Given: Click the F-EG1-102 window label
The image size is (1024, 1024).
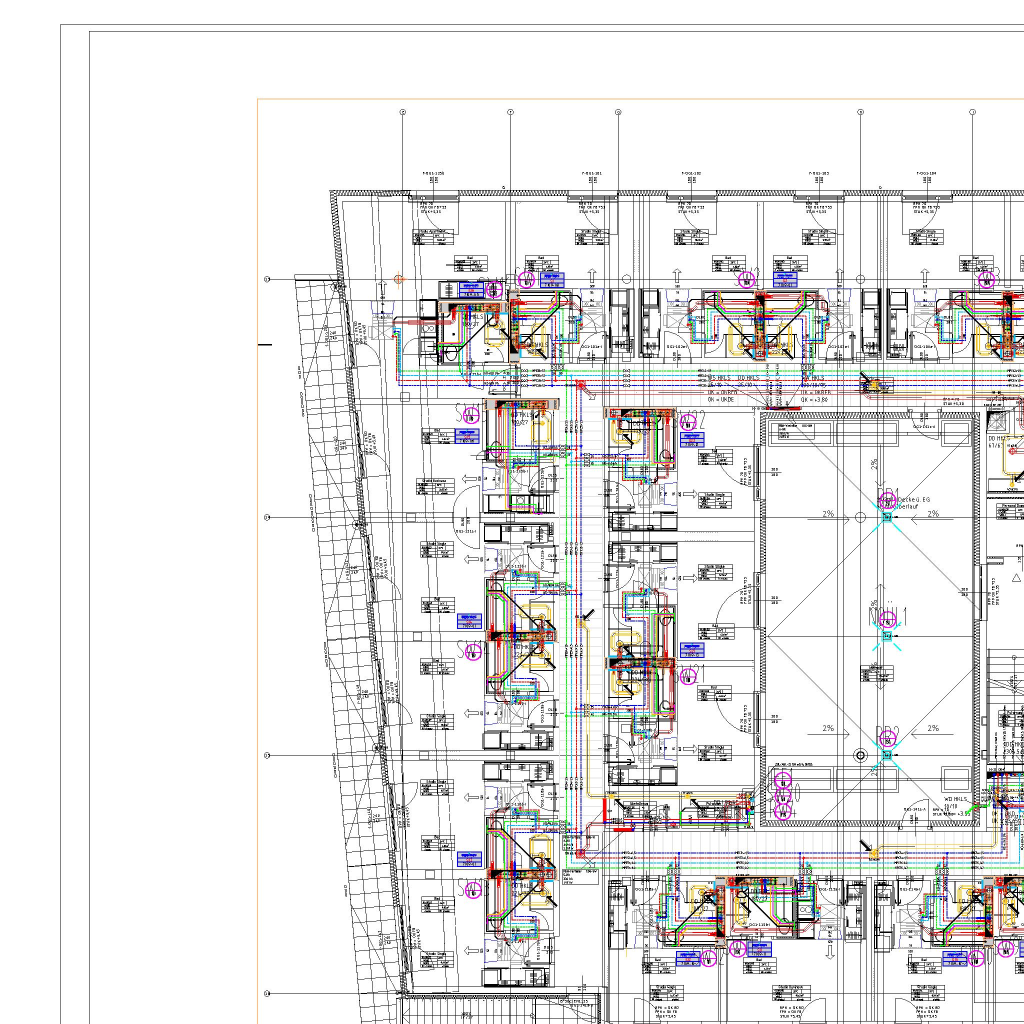Looking at the screenshot, I should click(691, 174).
